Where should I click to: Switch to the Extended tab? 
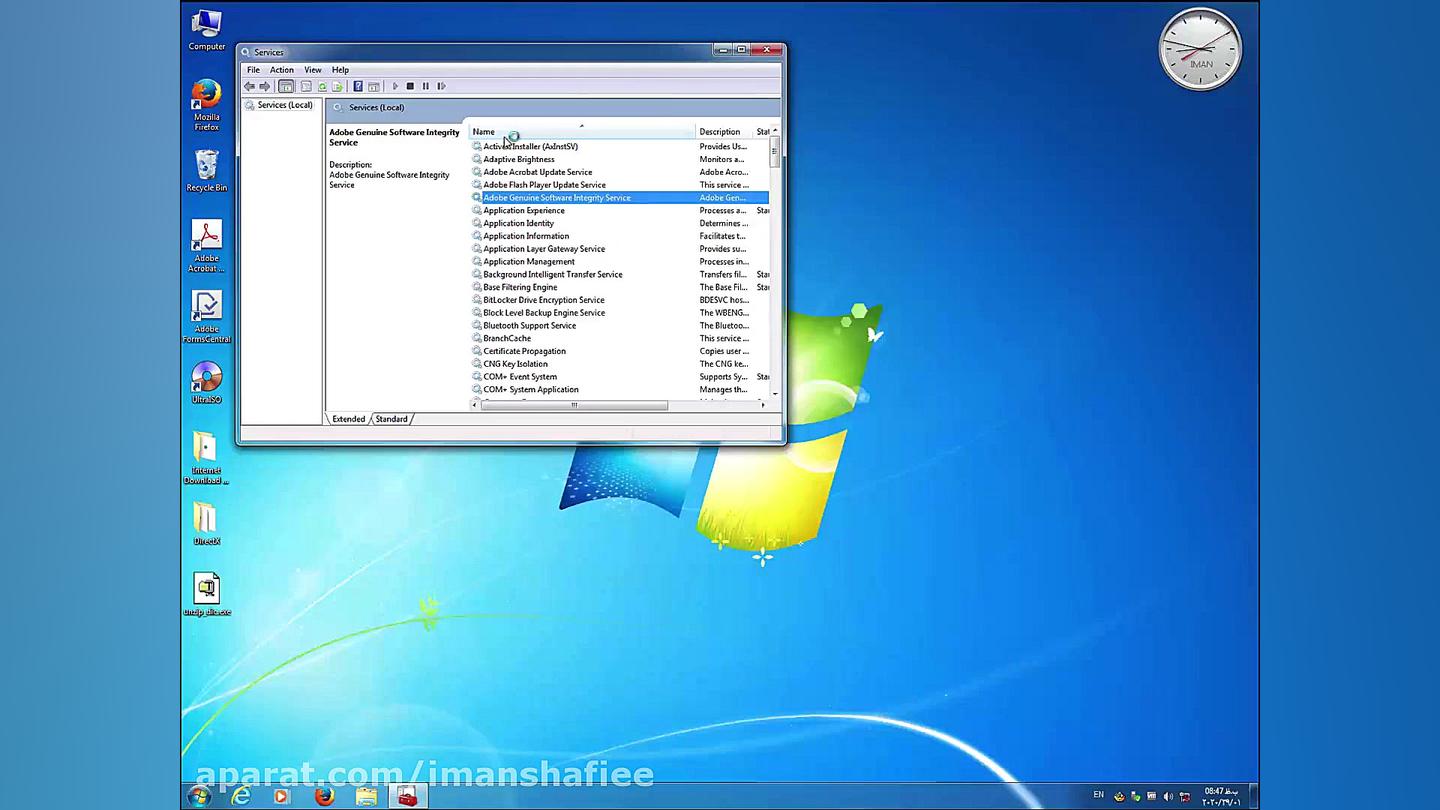[x=348, y=419]
